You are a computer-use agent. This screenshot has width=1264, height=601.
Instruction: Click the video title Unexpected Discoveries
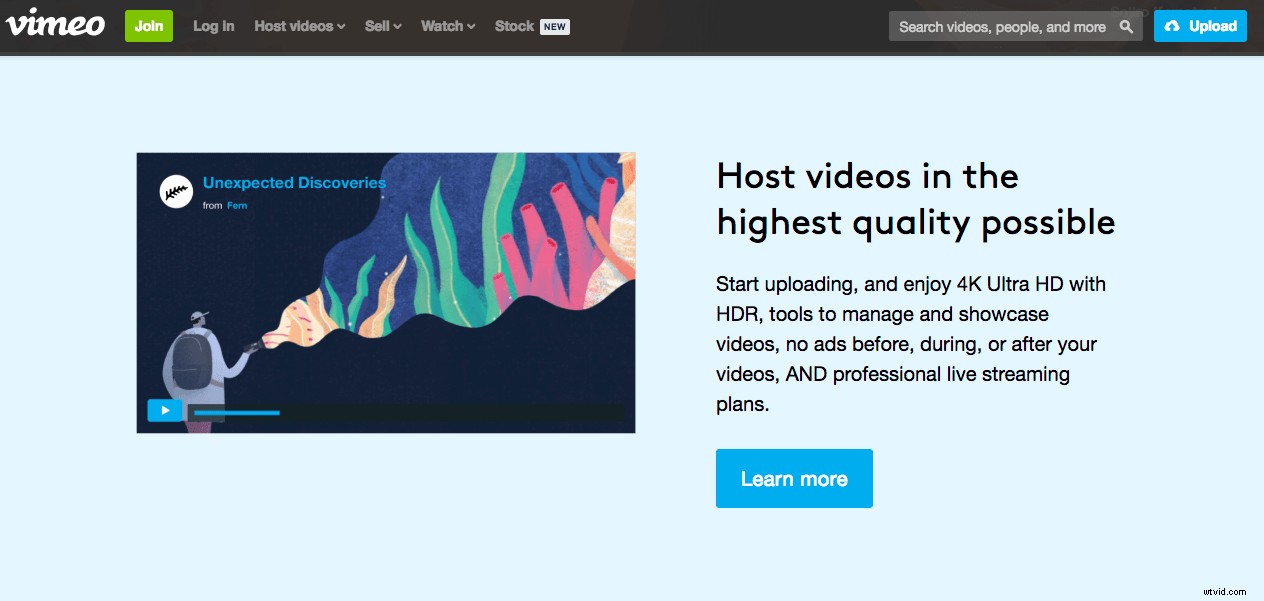(295, 183)
